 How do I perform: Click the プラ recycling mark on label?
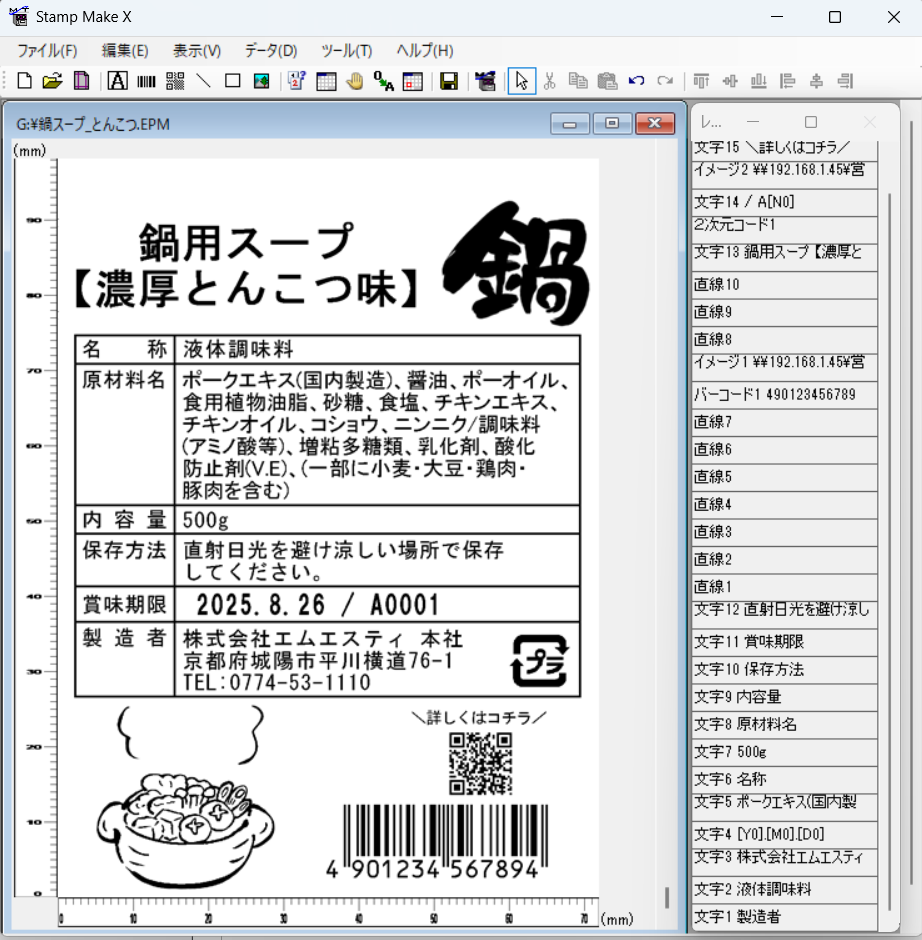(540, 661)
